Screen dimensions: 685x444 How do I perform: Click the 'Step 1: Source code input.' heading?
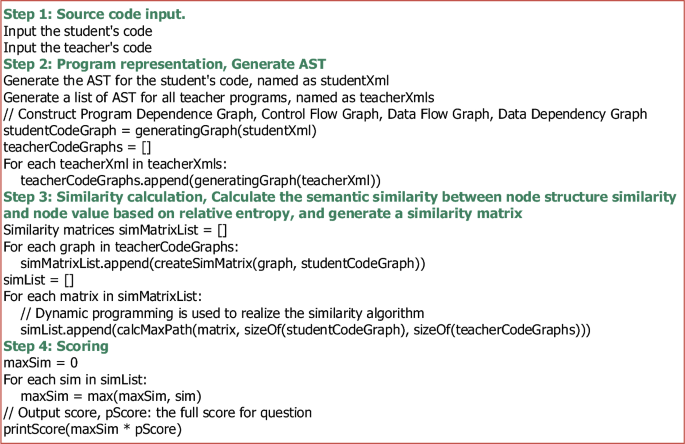point(94,14)
